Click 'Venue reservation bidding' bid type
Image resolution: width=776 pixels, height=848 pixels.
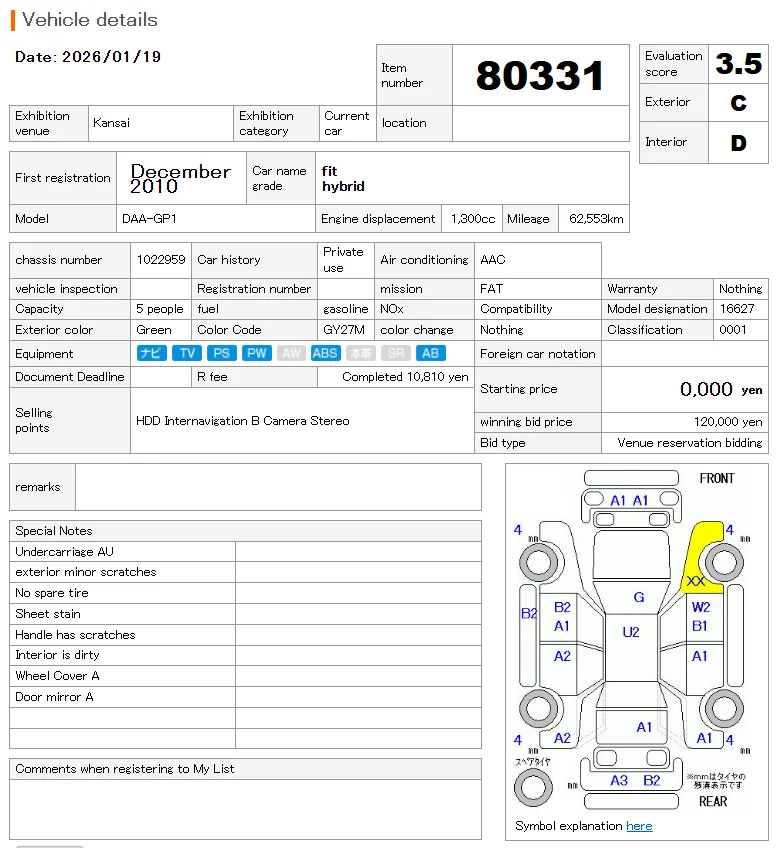coord(689,443)
